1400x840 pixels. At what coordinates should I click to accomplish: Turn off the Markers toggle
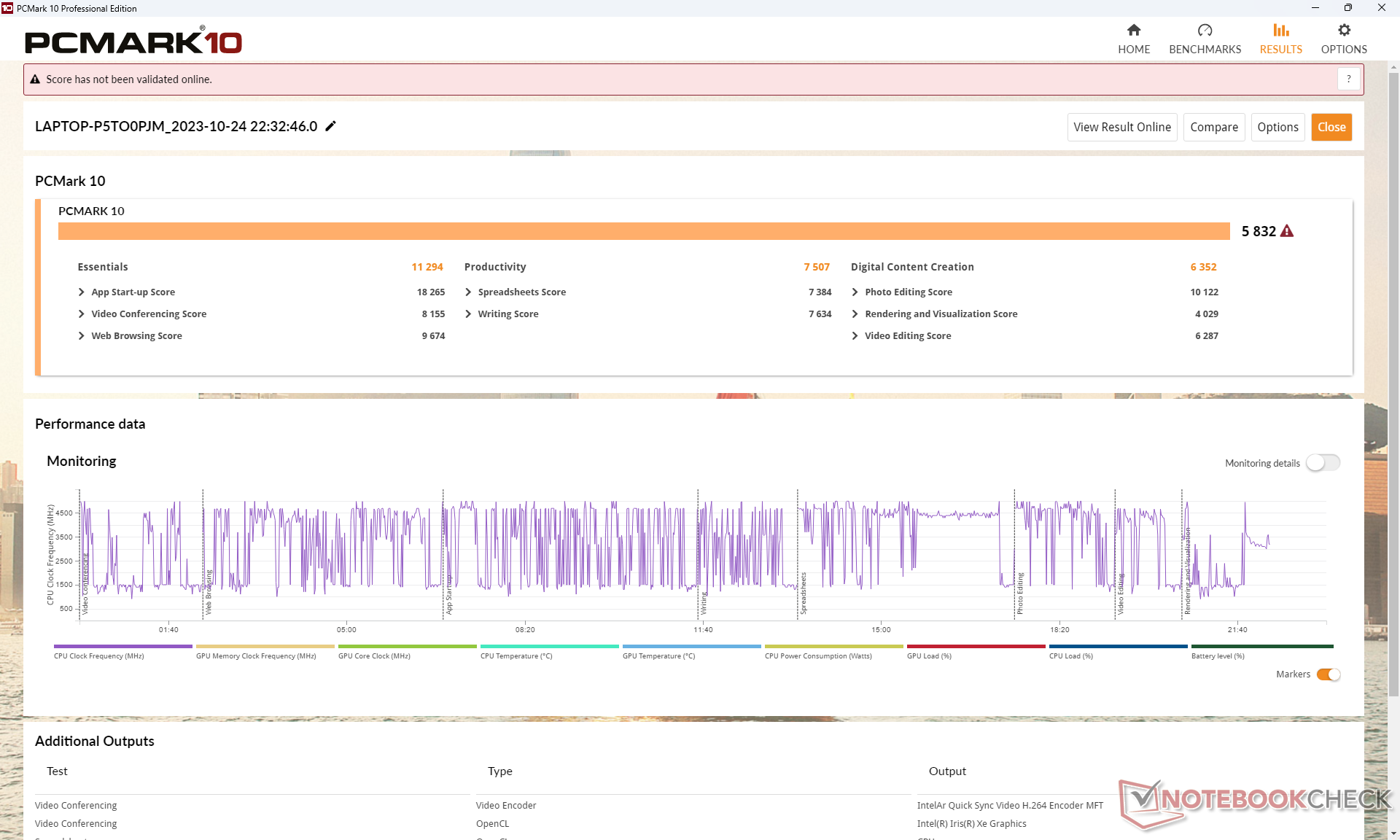click(1328, 674)
